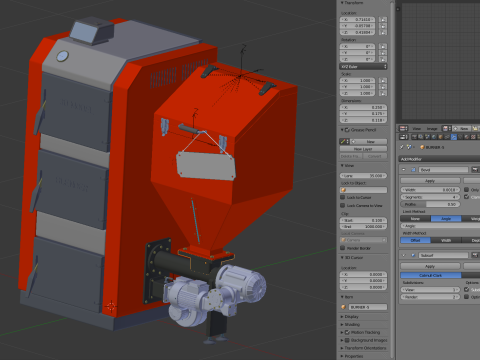Click the Subsurf modifier type icon
The height and width of the screenshot is (360, 480).
pyautogui.click(x=413, y=255)
